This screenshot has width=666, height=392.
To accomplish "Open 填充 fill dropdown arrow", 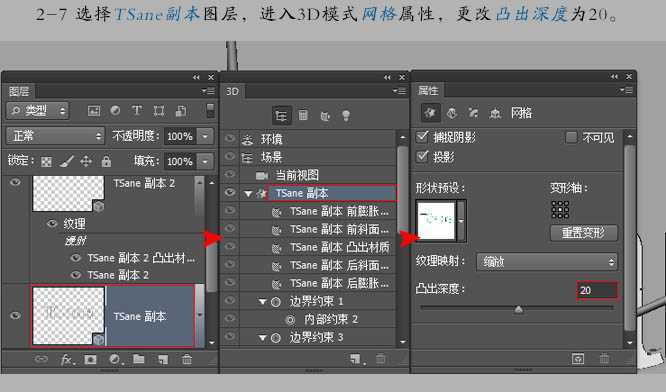I will [205, 161].
